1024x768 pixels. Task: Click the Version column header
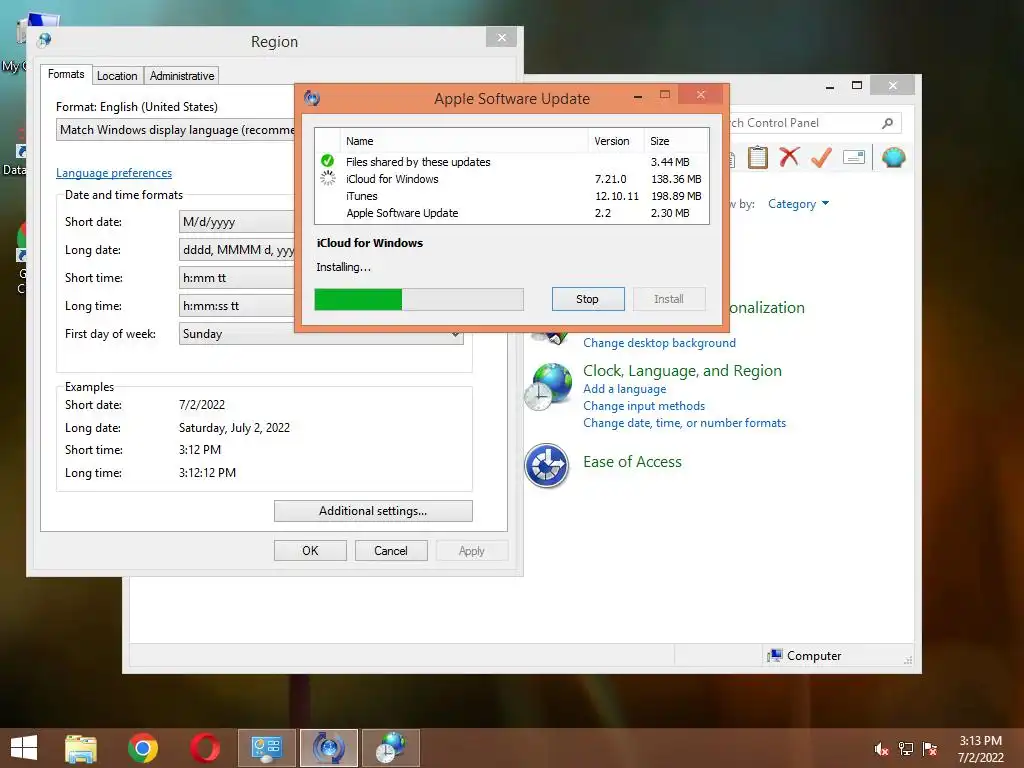tap(616, 141)
